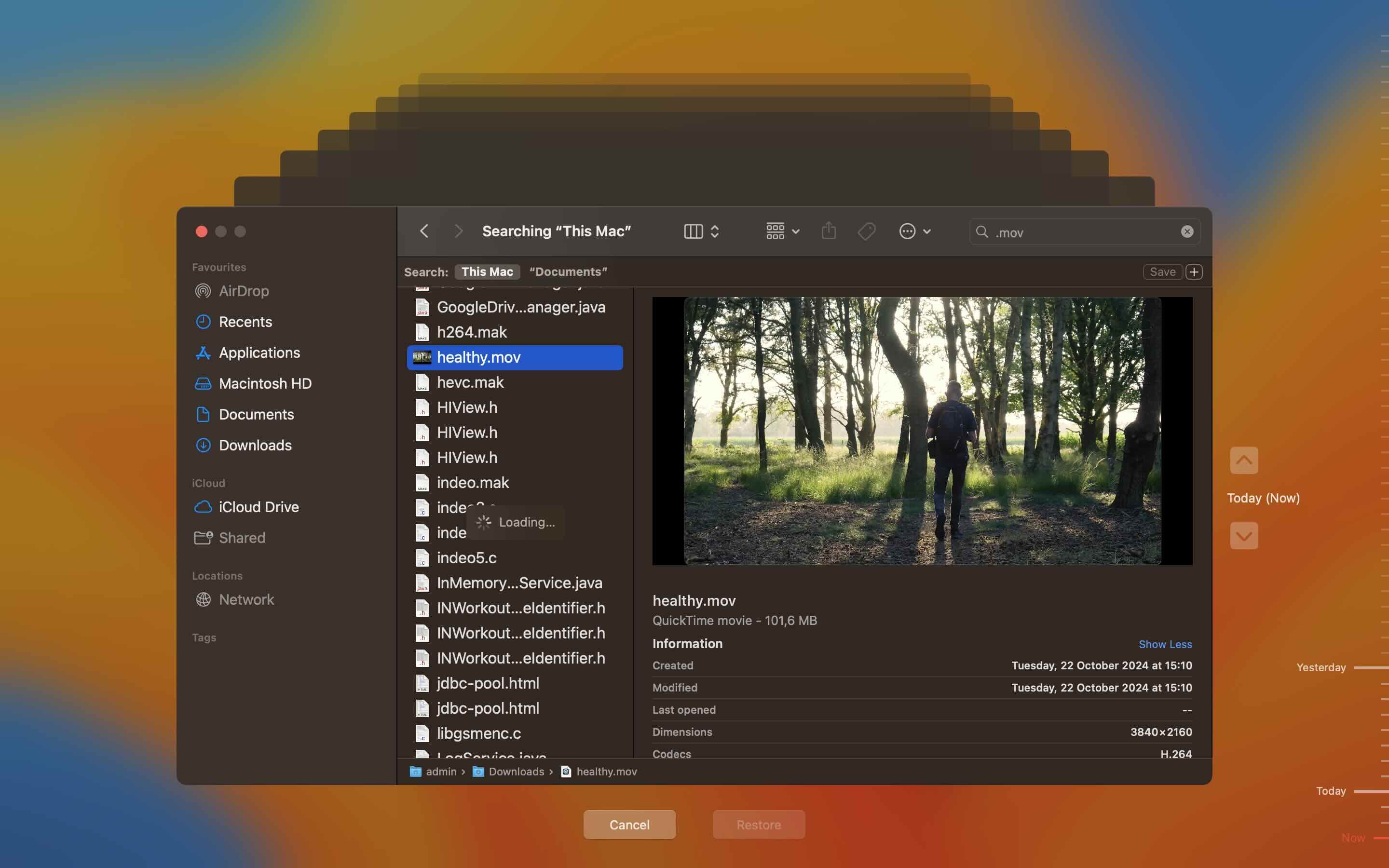The height and width of the screenshot is (868, 1389).
Task: Select the libgsmenc.c file
Action: click(x=515, y=733)
